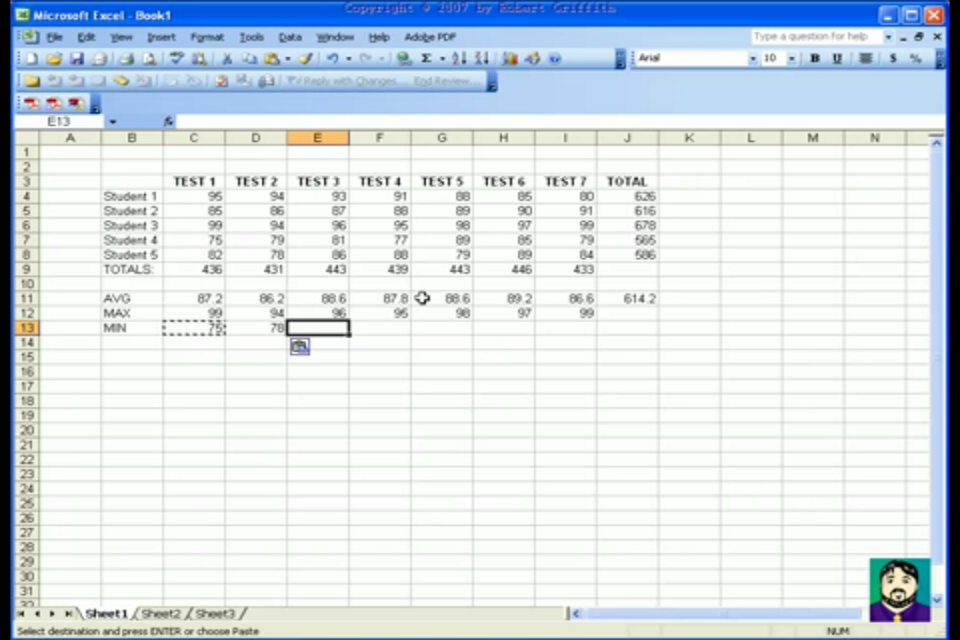Click the Chart Wizard icon
Image resolution: width=960 pixels, height=640 pixels.
coord(509,59)
